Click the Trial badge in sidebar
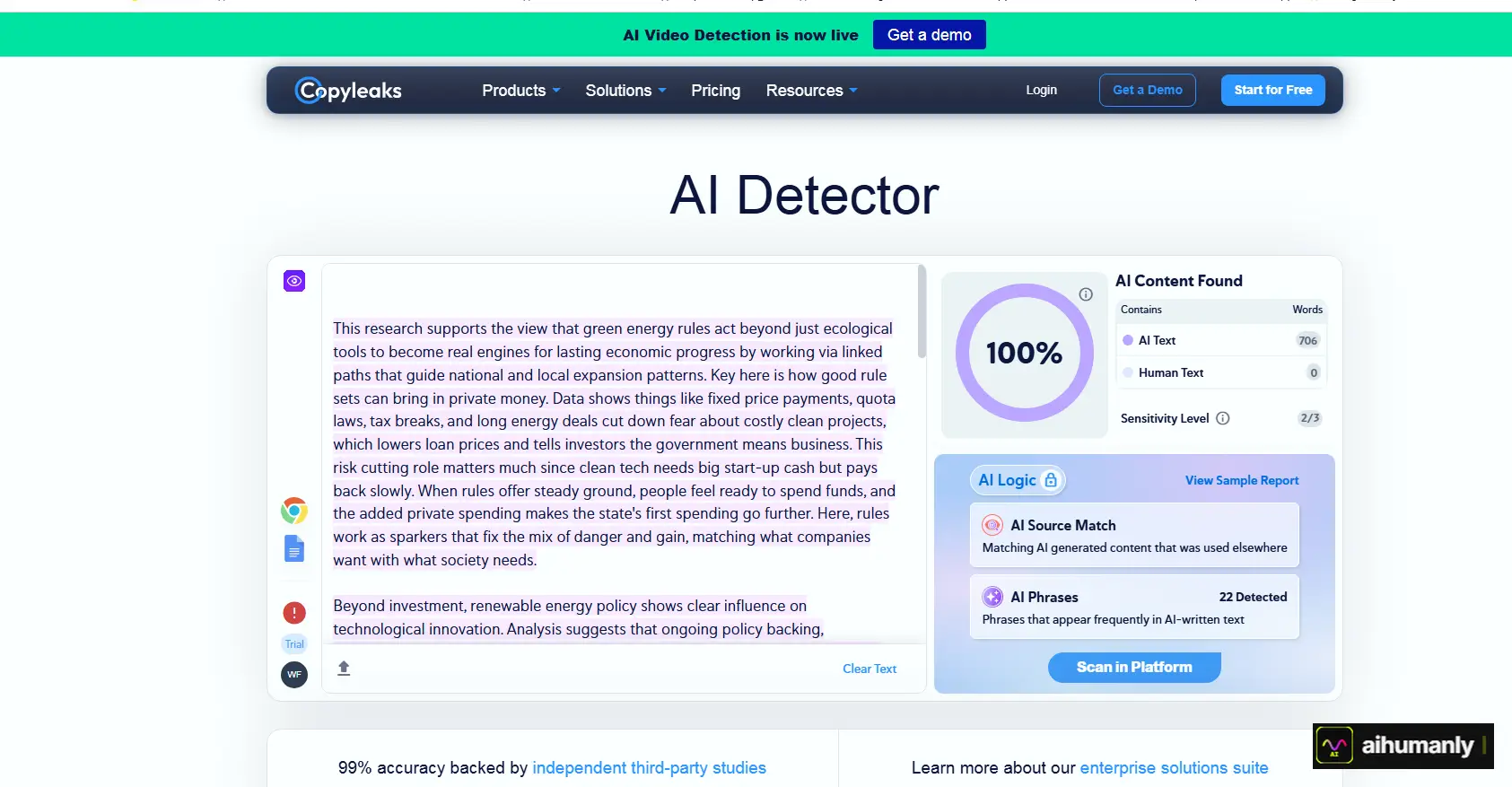 click(x=294, y=643)
